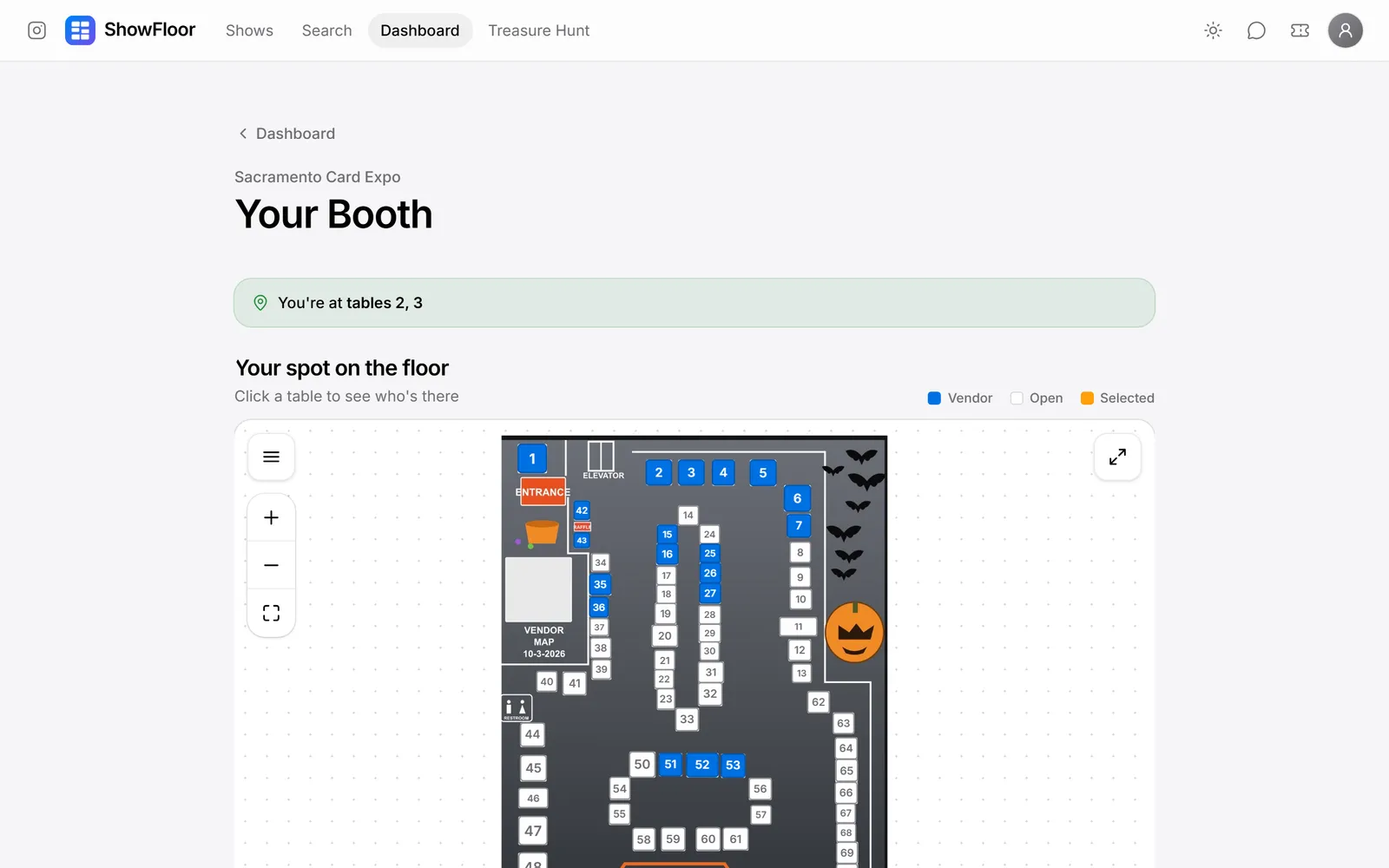Click the orange Selected legend swatch
The width and height of the screenshot is (1389, 868).
(1087, 398)
